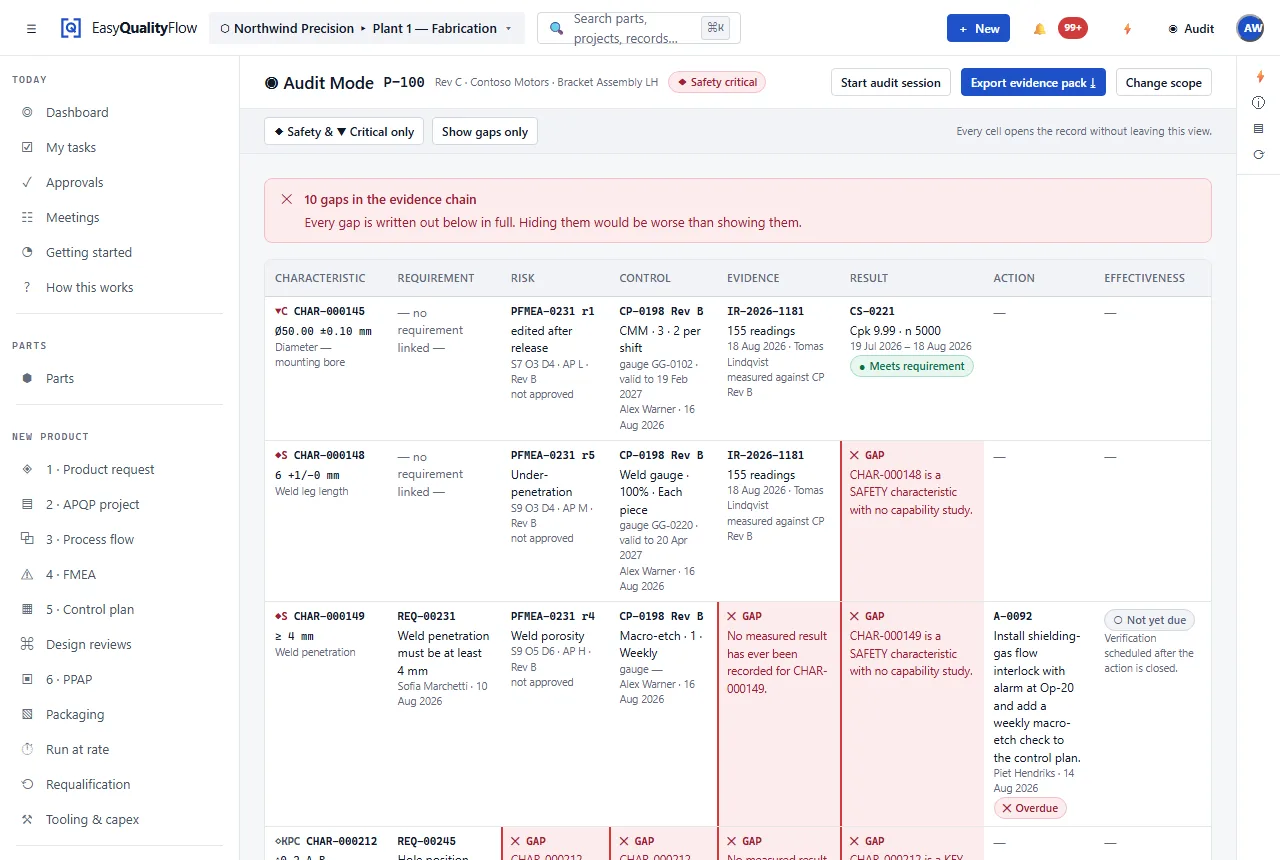Click the Parts hexagon icon
Screen dimensions: 1280x860
27,379
